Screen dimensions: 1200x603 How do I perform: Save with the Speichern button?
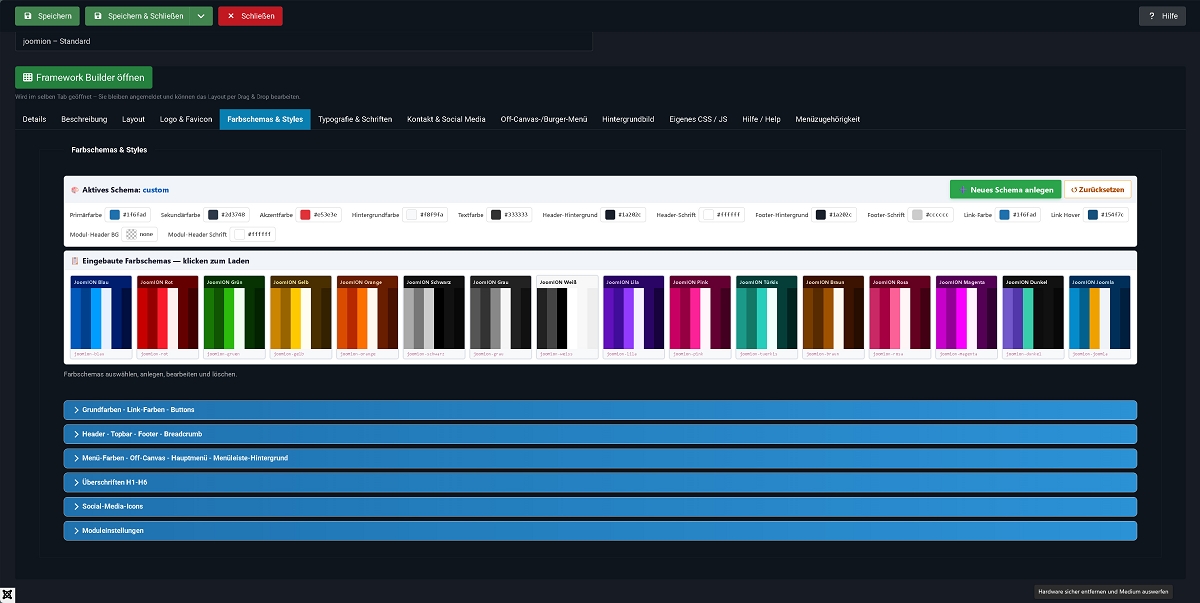(47, 16)
